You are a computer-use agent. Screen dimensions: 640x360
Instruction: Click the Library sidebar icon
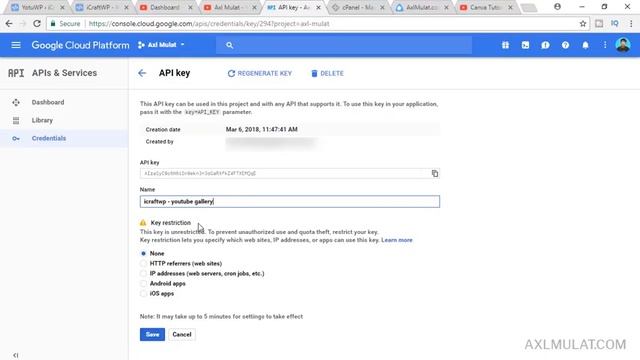[16, 120]
